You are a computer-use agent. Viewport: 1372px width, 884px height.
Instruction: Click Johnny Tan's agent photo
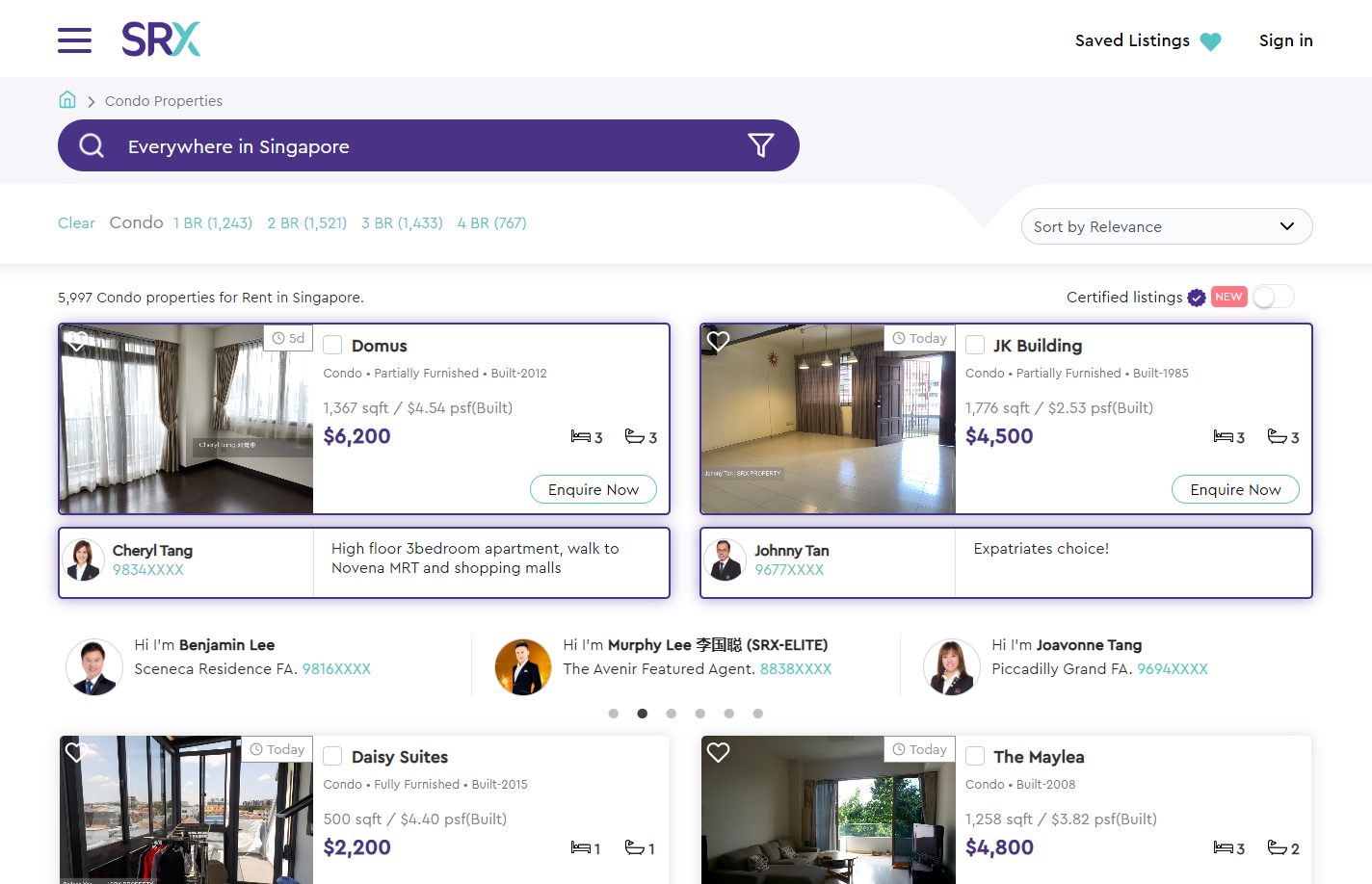pos(725,560)
